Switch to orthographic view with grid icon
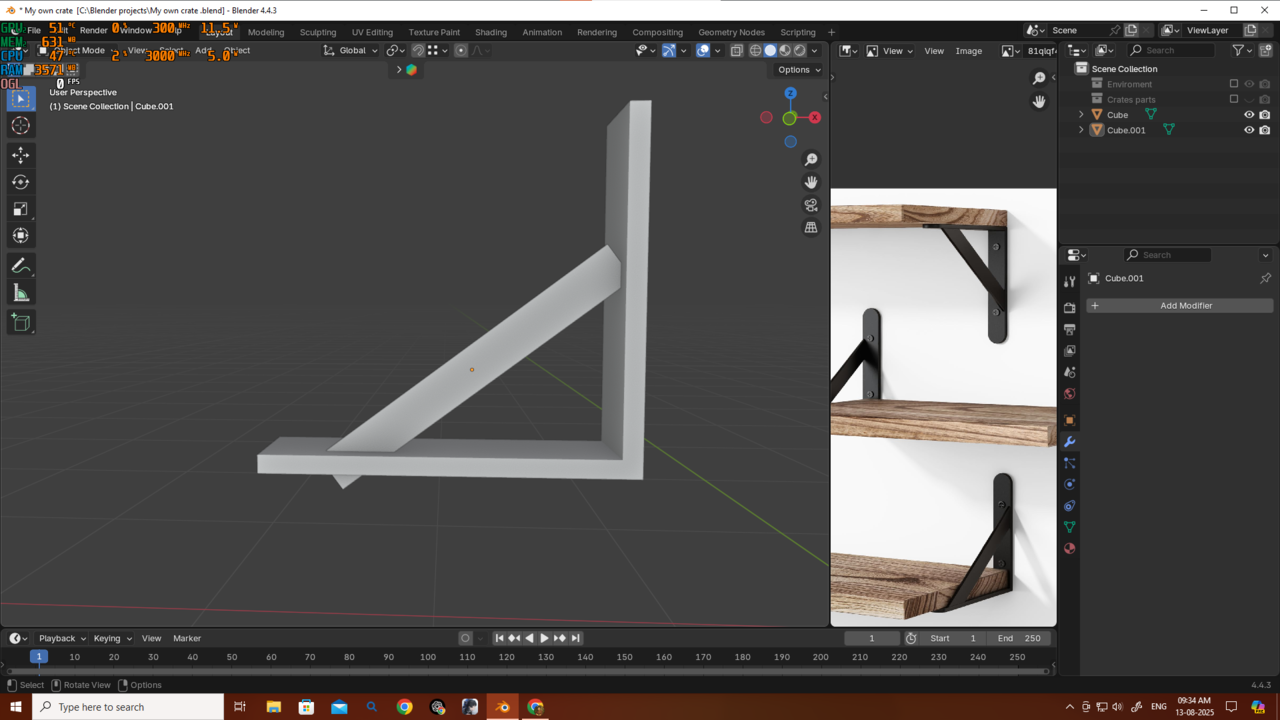The width and height of the screenshot is (1280, 720). 811,228
